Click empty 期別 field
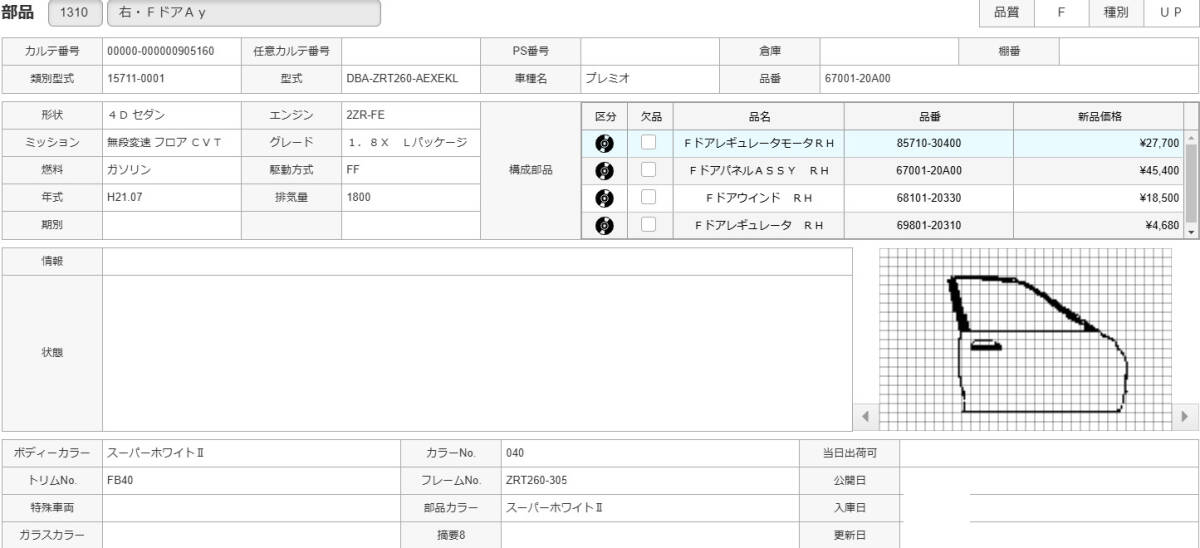The width and height of the screenshot is (1200, 548). 171,225
